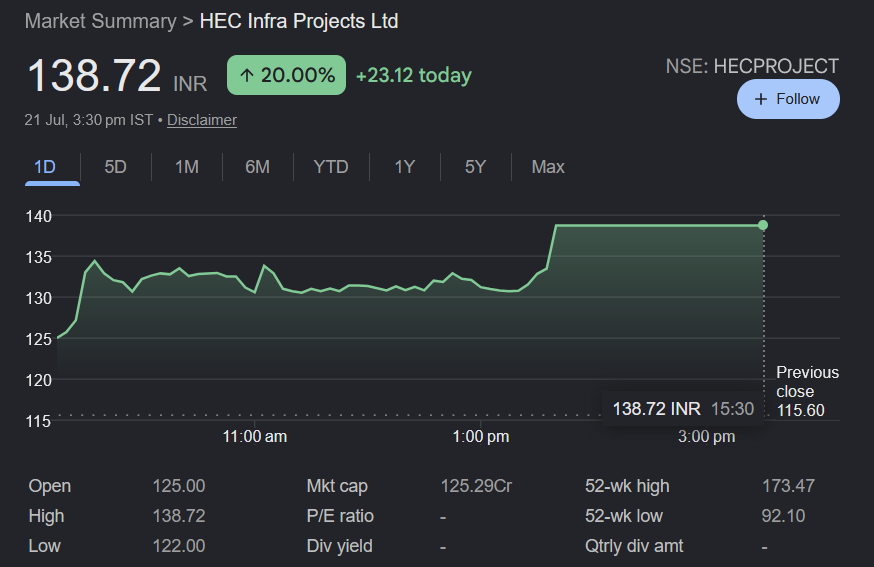The width and height of the screenshot is (874, 567).
Task: Click the High value 138.72 in stats
Action: pos(179,516)
